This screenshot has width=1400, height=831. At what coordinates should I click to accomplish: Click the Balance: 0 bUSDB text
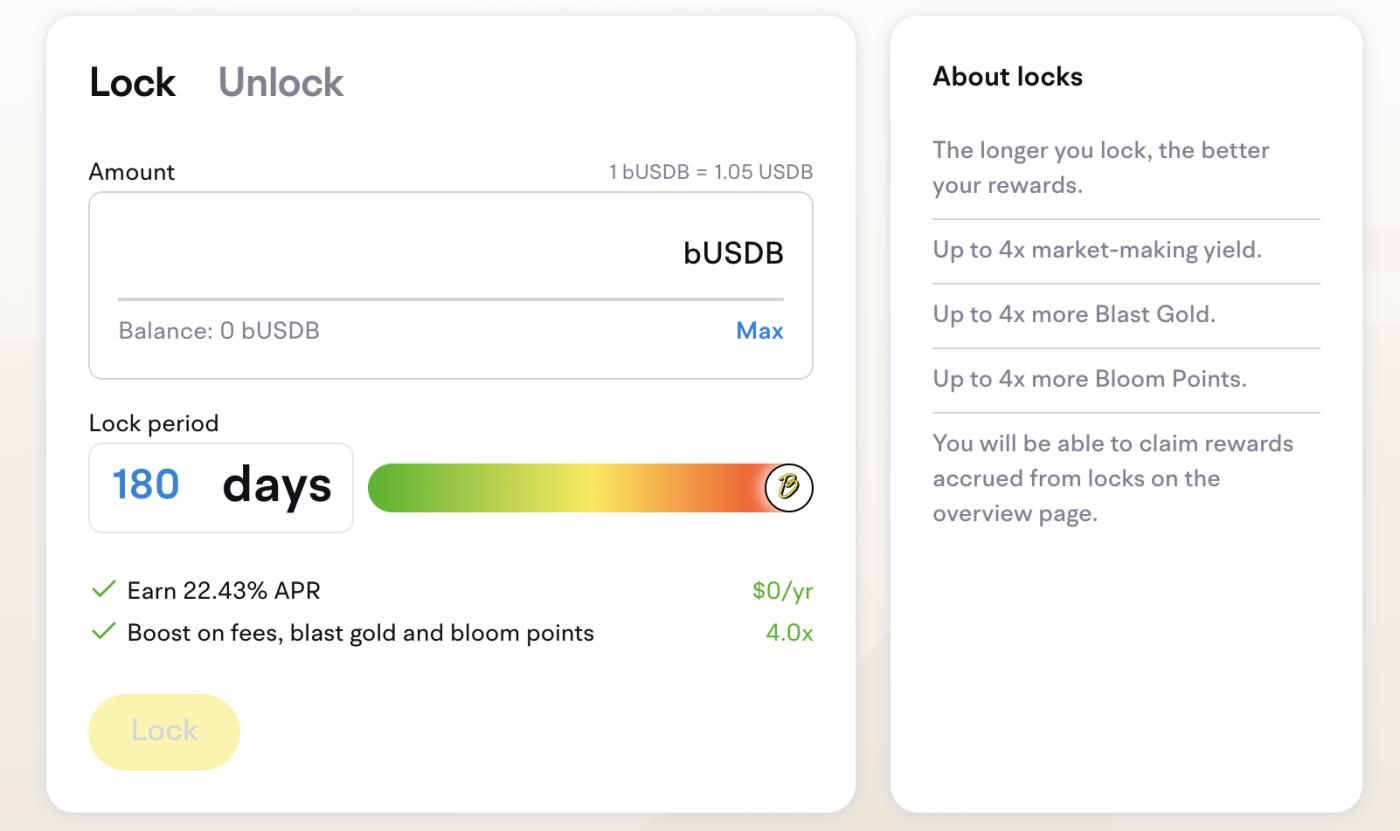click(x=219, y=331)
